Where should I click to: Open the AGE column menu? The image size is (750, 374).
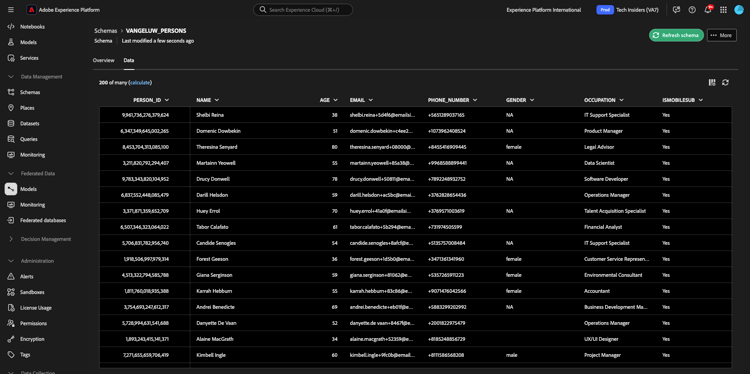[x=335, y=100]
